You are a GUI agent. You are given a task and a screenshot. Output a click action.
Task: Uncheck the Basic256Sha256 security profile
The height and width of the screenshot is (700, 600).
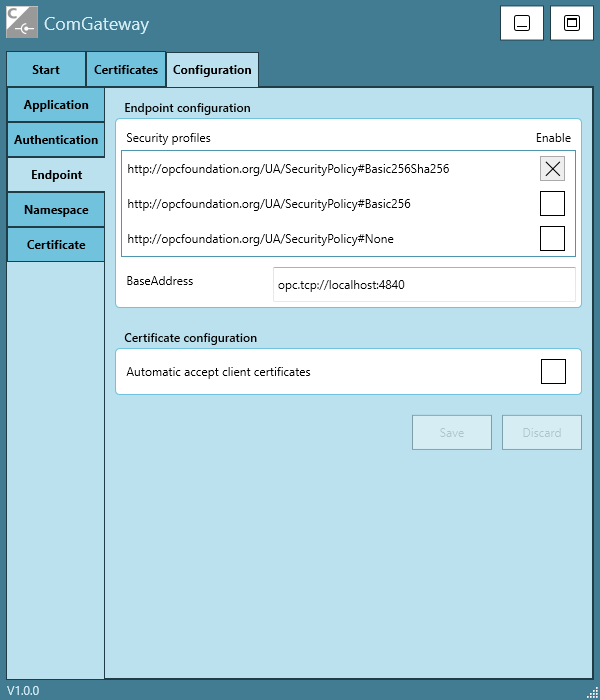(552, 169)
